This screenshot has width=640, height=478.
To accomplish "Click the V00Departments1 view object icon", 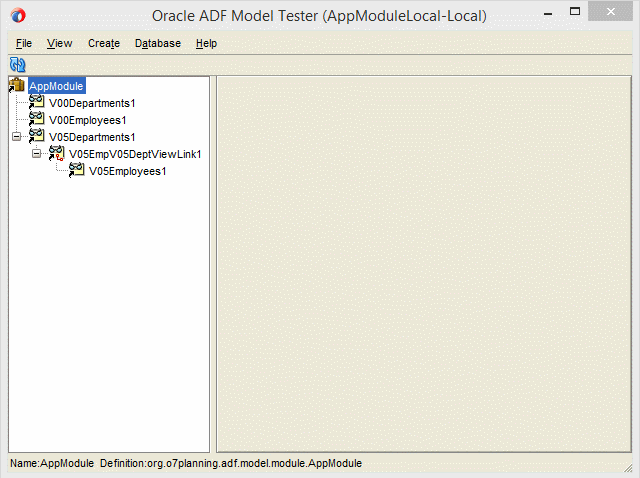I will [36, 102].
